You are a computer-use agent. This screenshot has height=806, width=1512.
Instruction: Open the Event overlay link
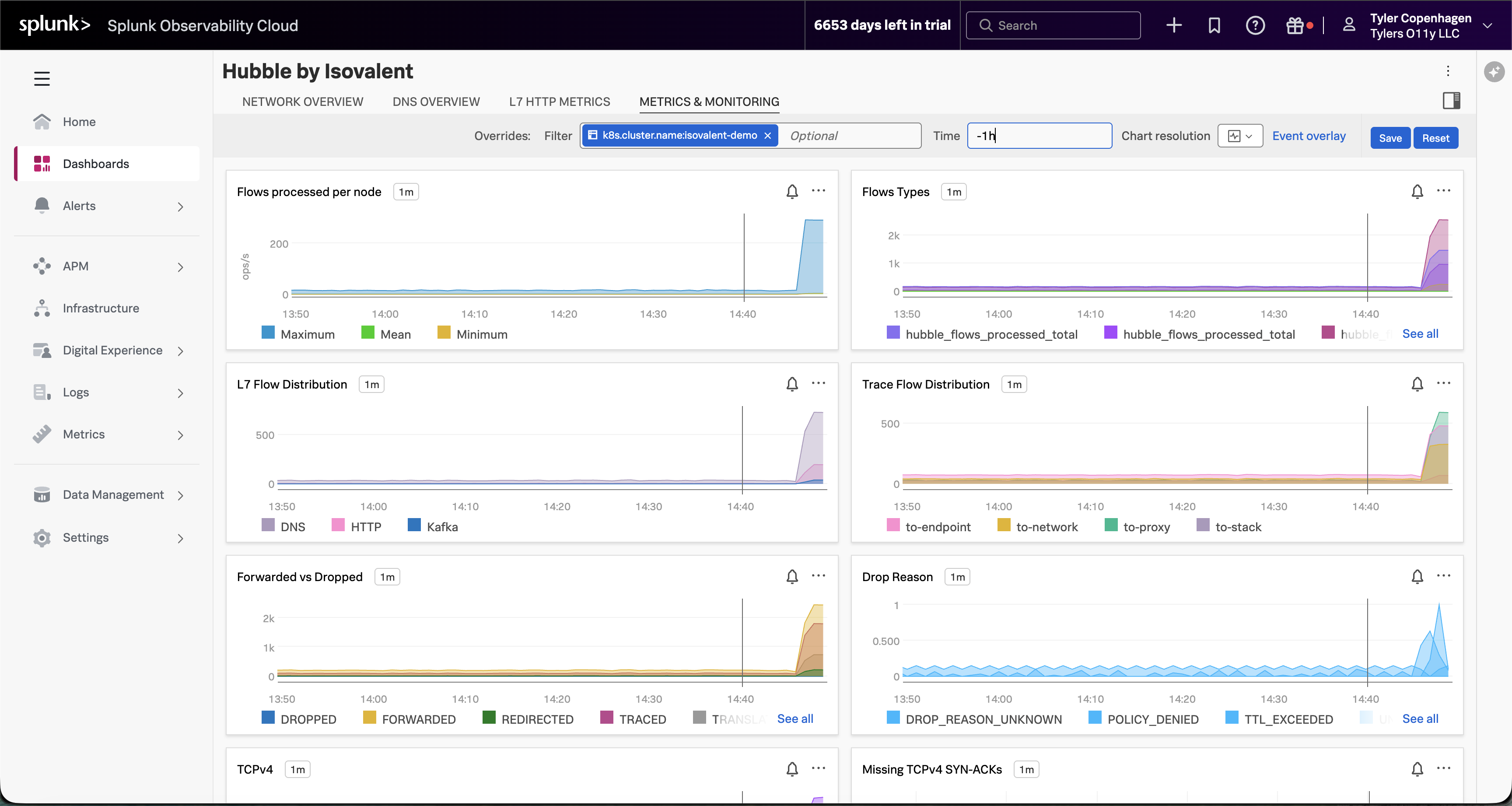tap(1308, 136)
